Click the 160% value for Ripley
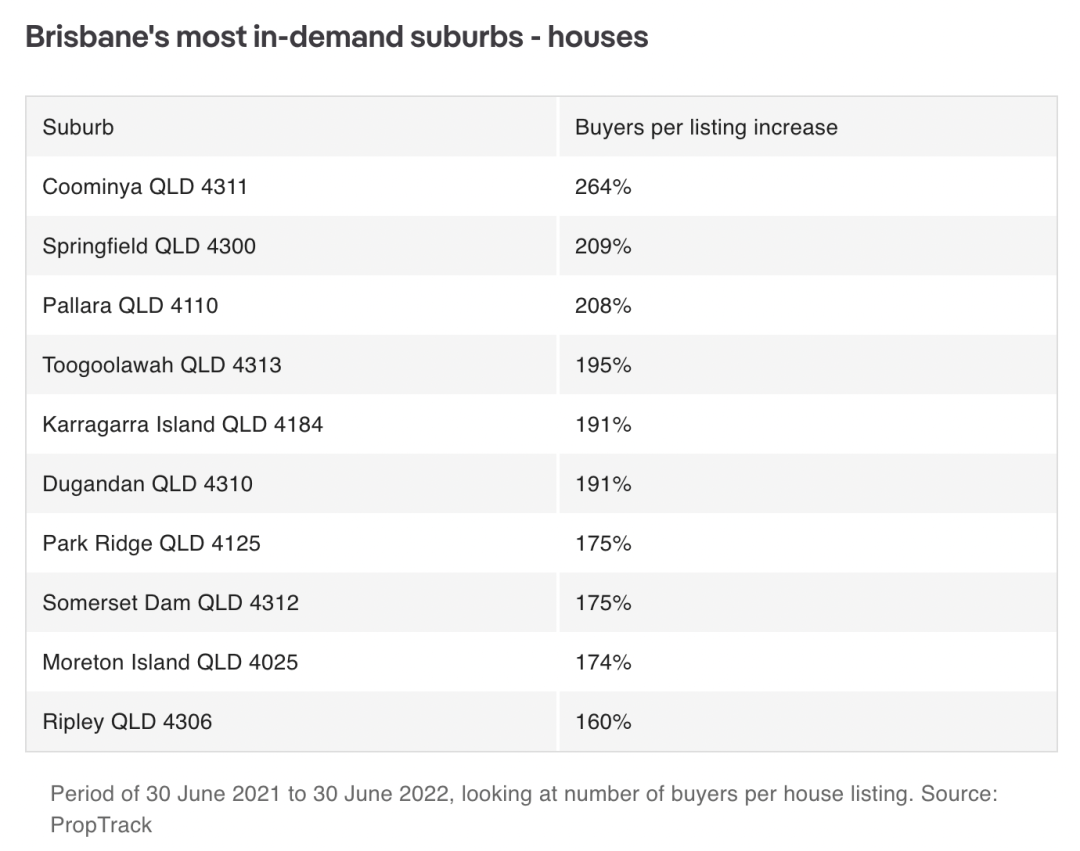 (603, 722)
